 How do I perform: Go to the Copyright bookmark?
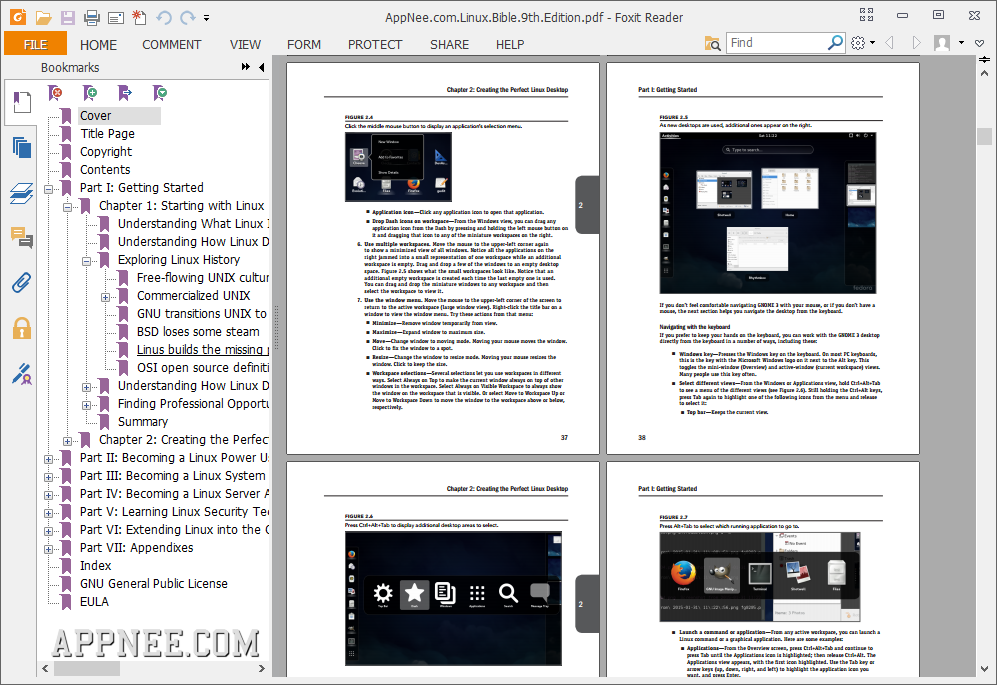coord(106,151)
